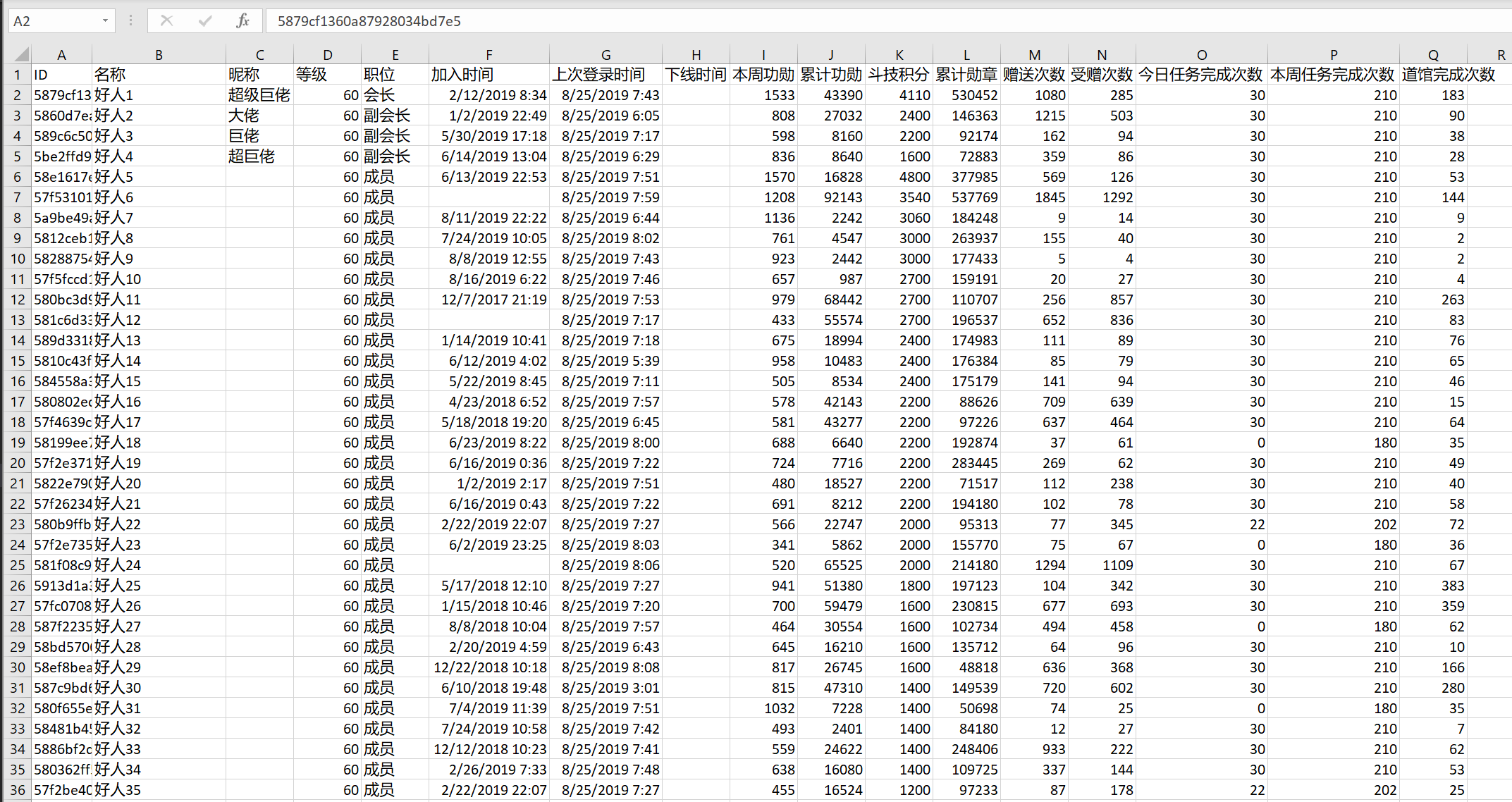Click cell with value 537769

974,197
